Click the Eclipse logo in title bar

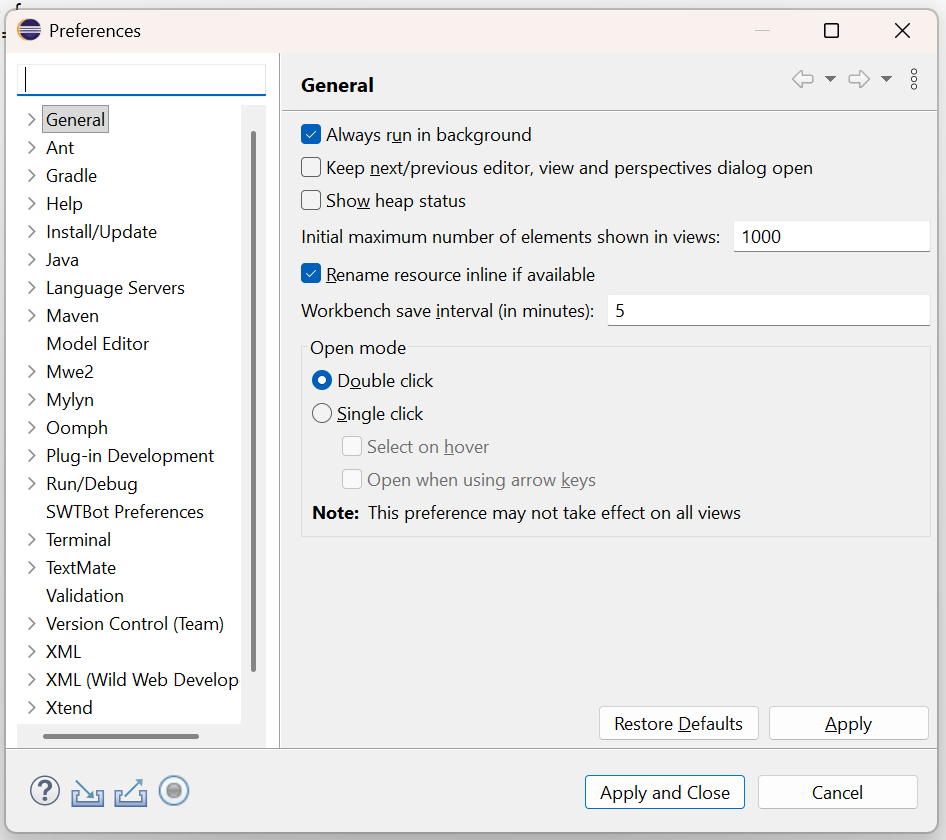tap(30, 30)
